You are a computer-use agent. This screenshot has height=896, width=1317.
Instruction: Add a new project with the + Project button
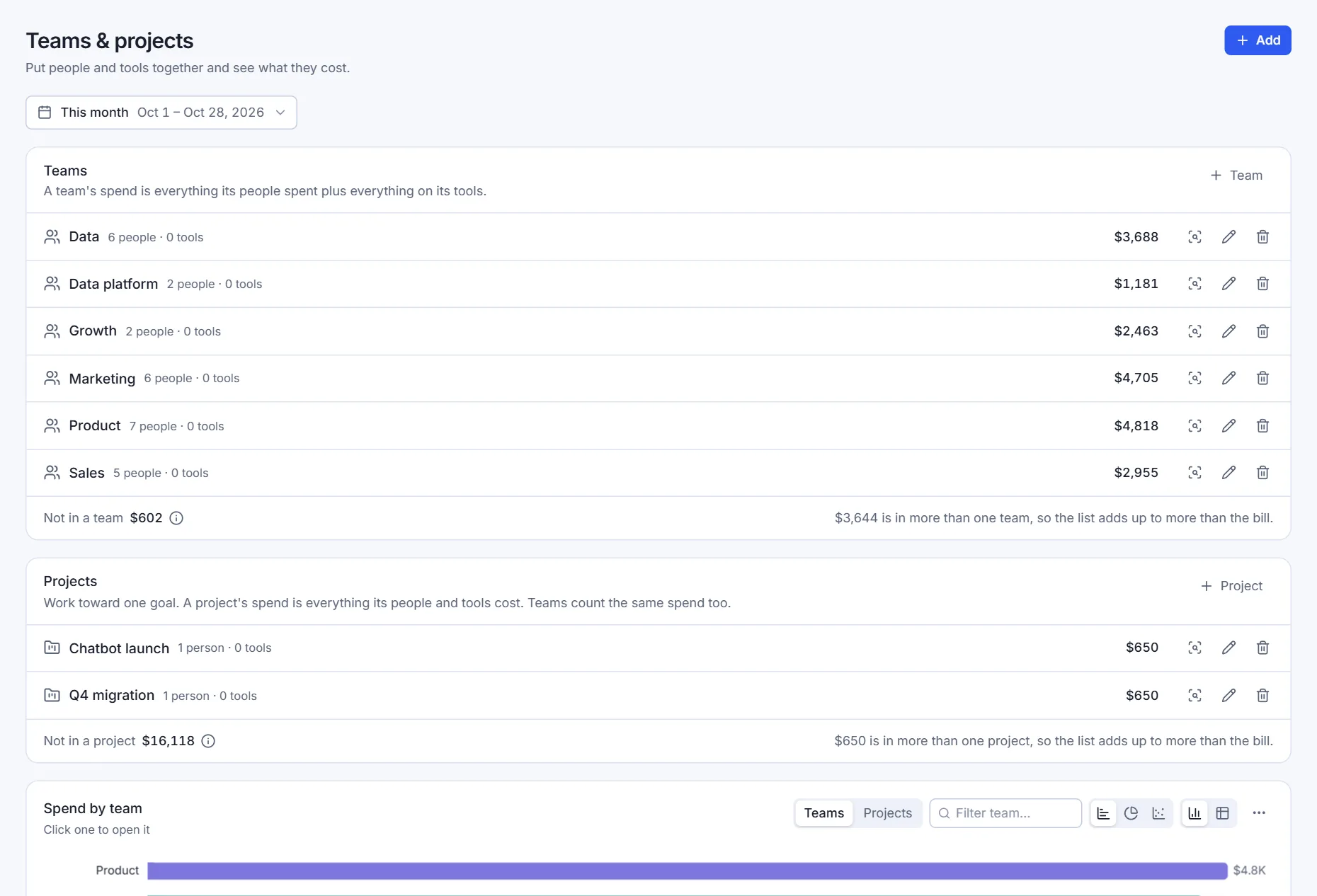(1232, 586)
